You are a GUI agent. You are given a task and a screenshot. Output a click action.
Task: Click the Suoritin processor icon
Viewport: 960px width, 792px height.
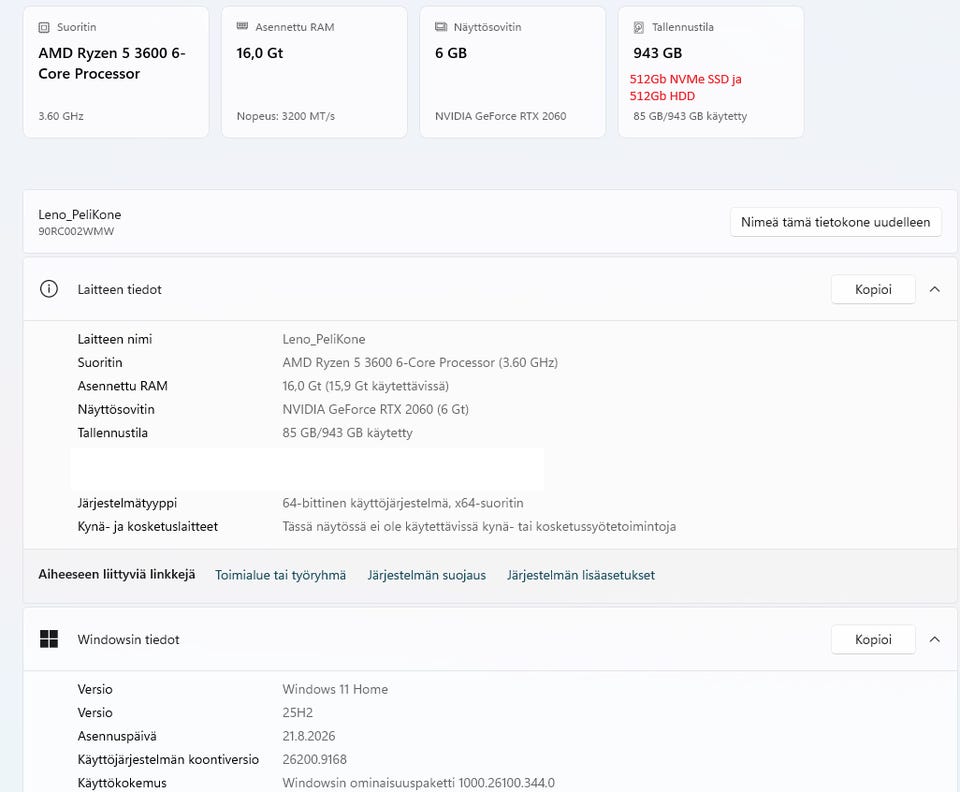[43, 27]
